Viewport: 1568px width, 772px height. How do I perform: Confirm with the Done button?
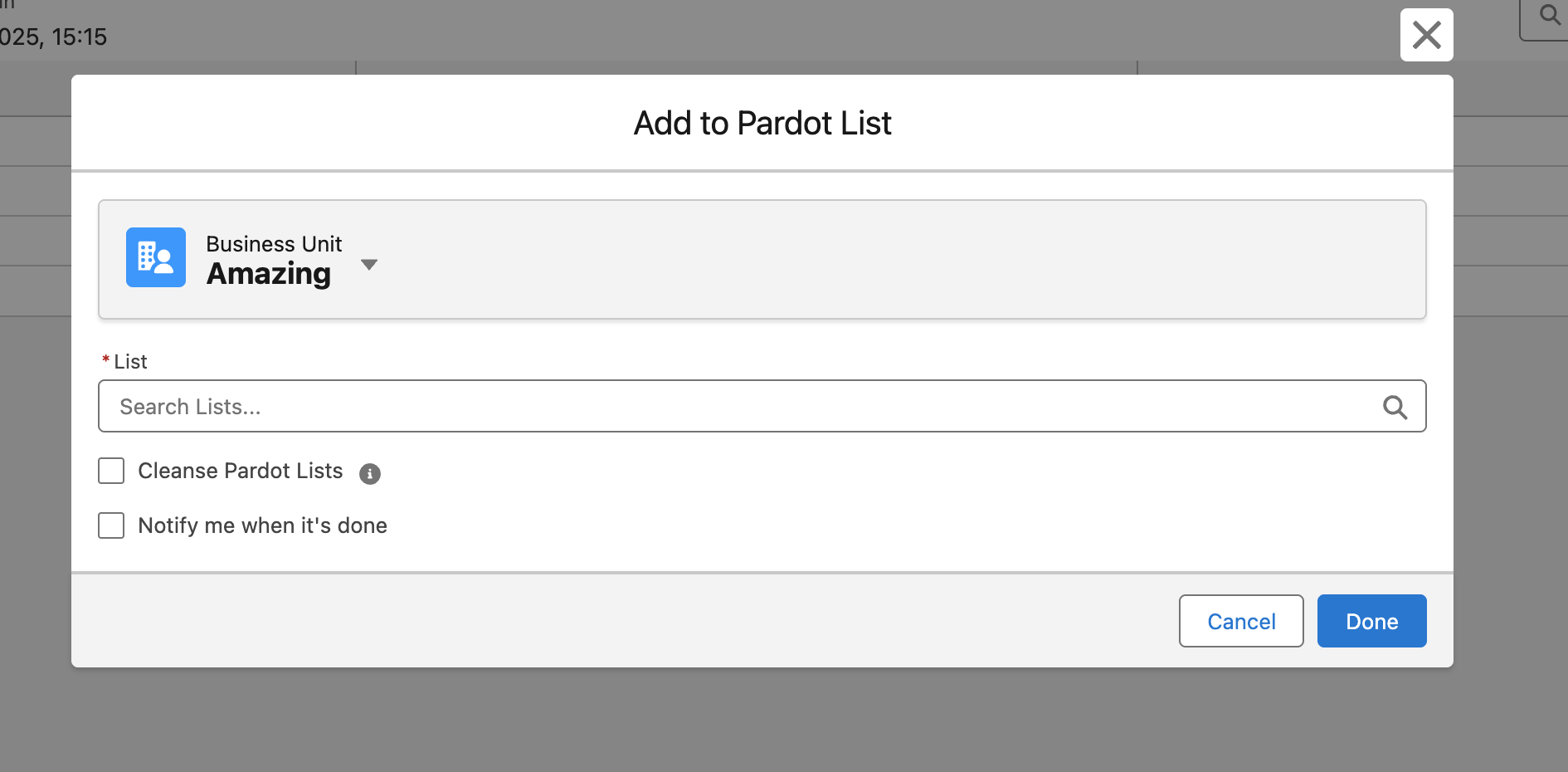[1371, 621]
